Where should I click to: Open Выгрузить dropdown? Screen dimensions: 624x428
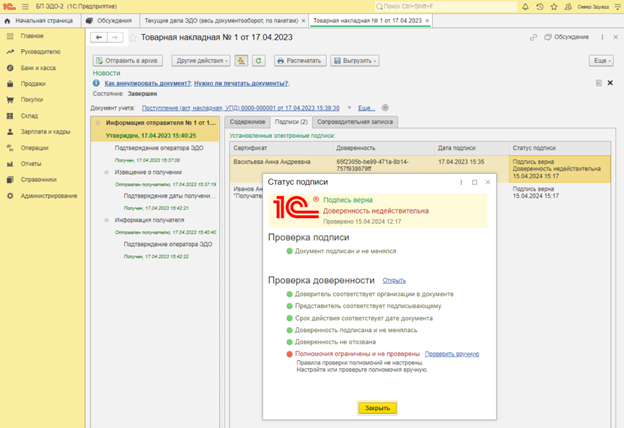(x=355, y=61)
